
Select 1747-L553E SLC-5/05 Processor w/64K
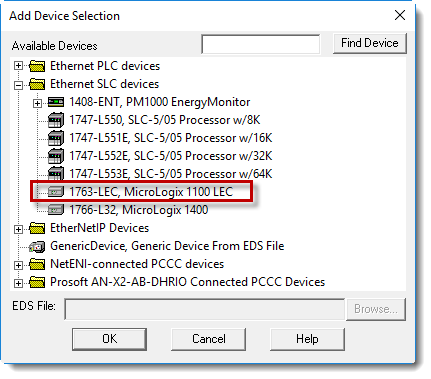coord(171,174)
